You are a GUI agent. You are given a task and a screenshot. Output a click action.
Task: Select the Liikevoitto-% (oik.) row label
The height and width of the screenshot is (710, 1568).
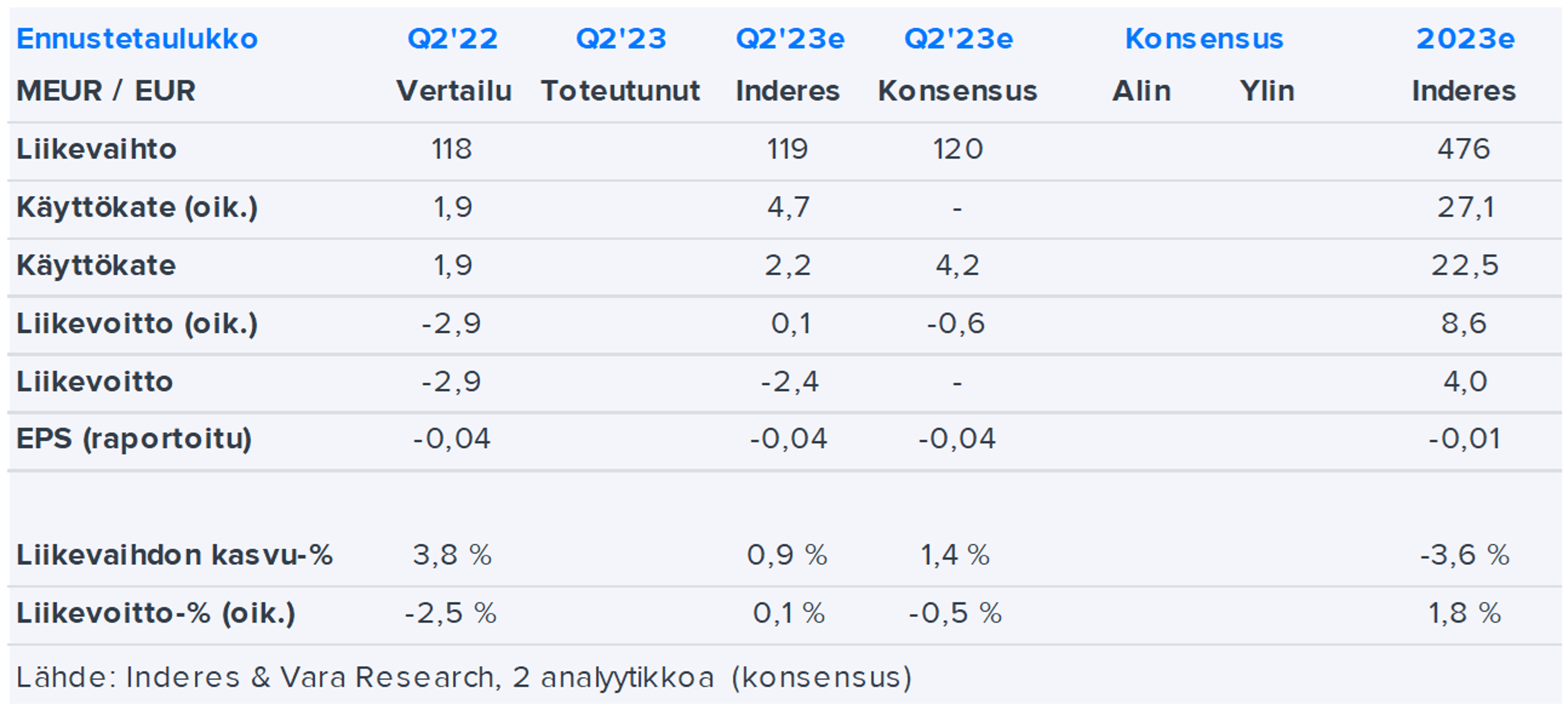tap(156, 613)
